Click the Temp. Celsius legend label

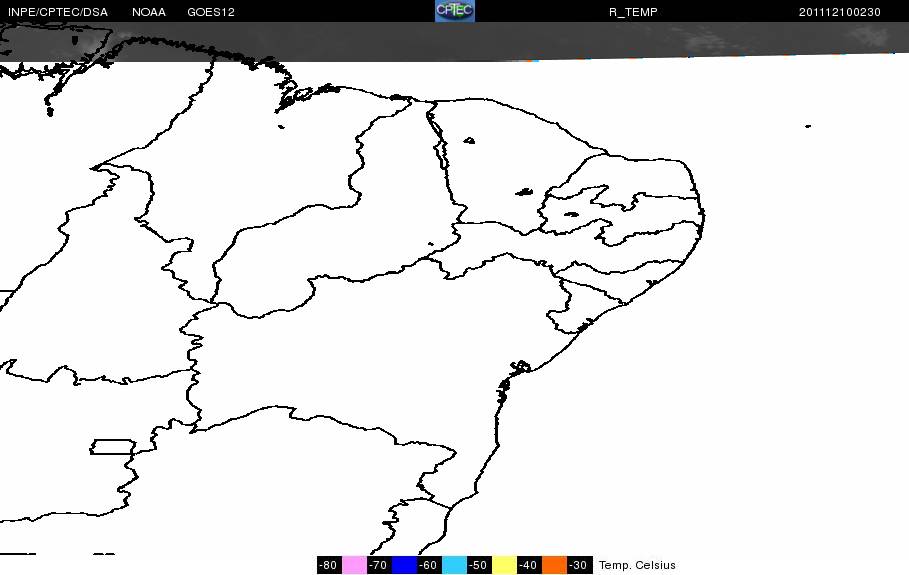(x=637, y=565)
